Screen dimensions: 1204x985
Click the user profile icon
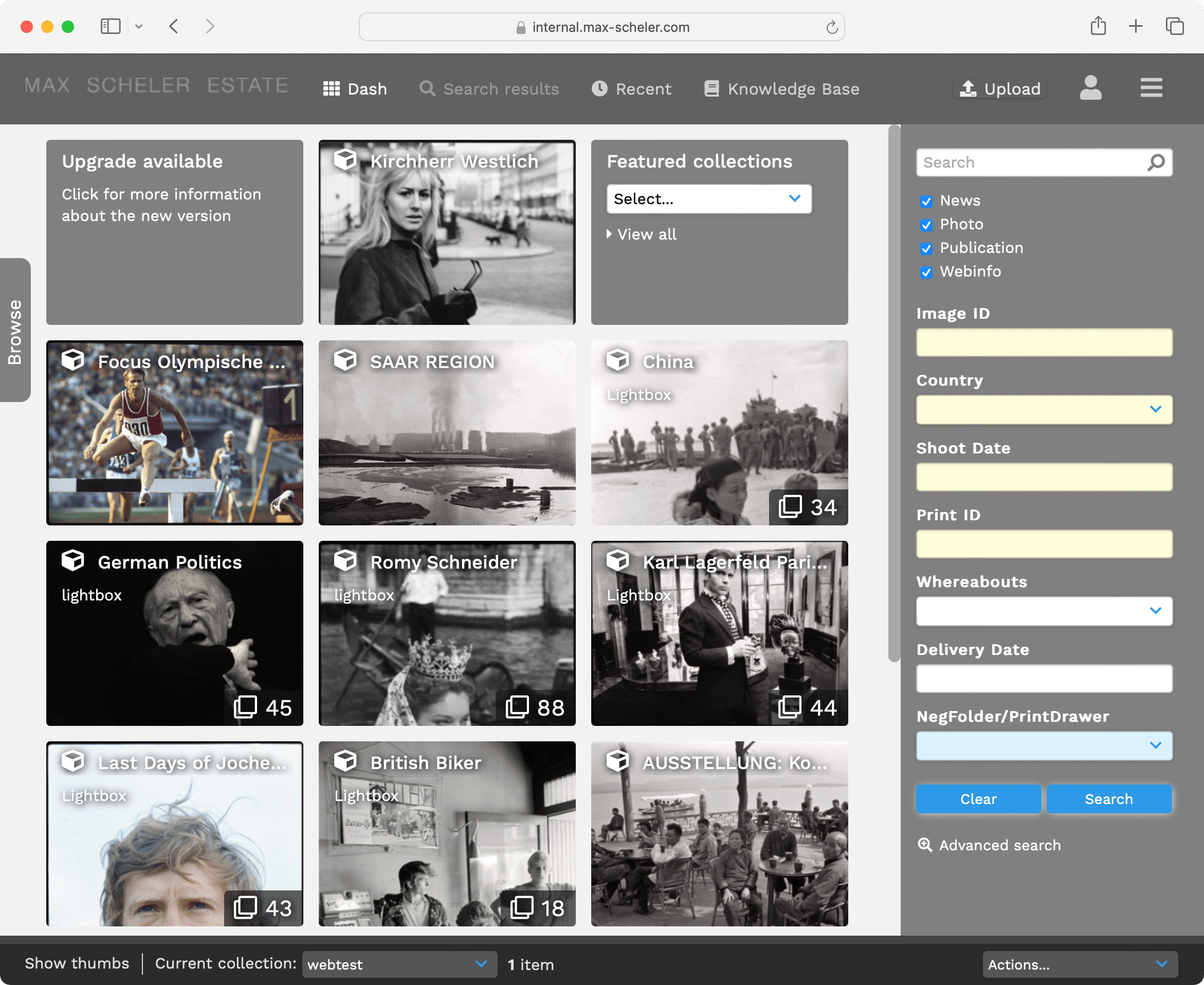tap(1090, 88)
